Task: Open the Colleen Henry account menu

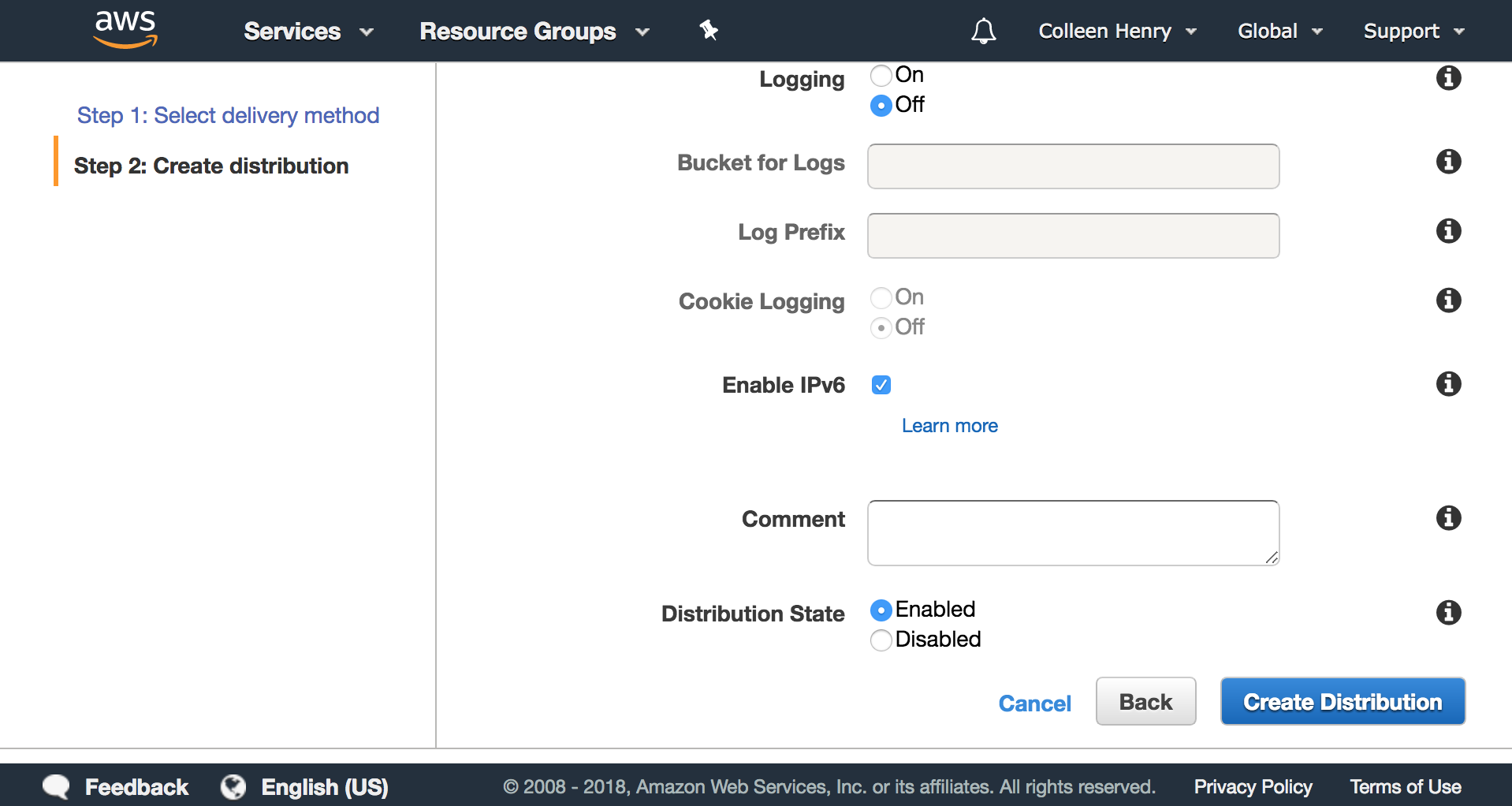Action: (x=1117, y=32)
